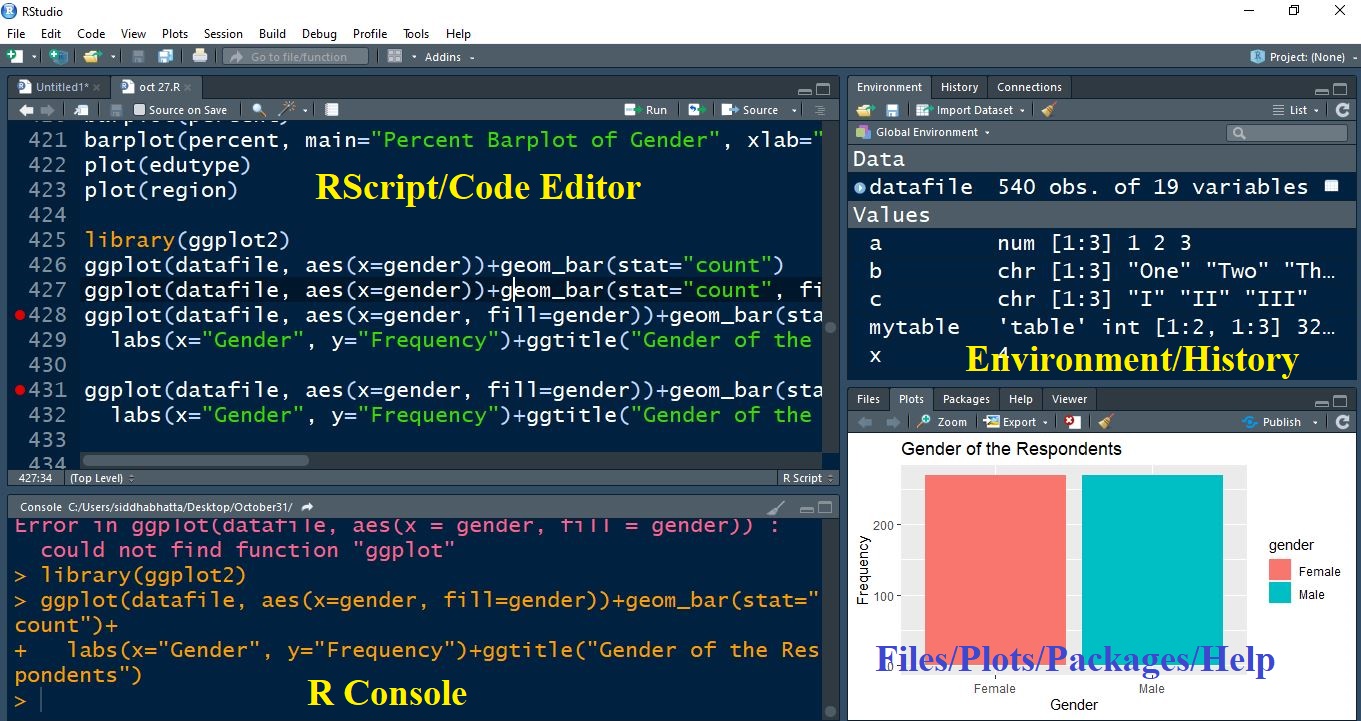Click the workspace panes grid icon
Viewport: 1361px width, 721px height.
(x=395, y=57)
